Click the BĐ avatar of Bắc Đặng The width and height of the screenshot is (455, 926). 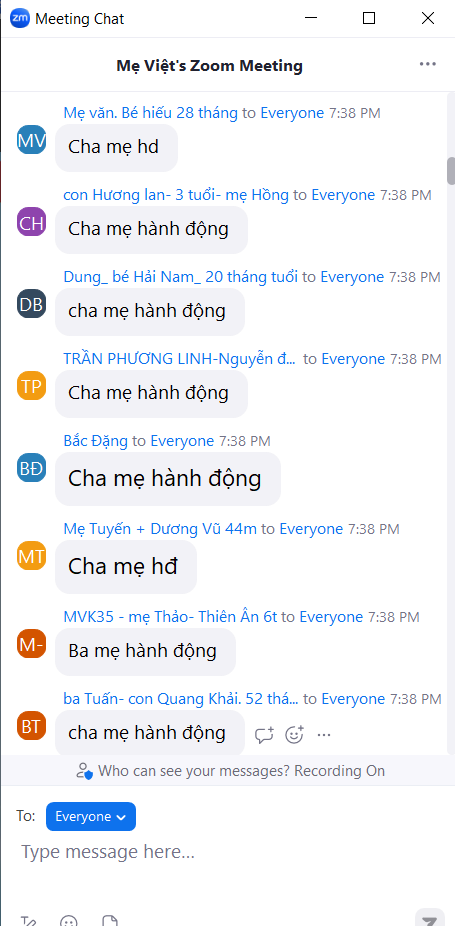pyautogui.click(x=31, y=468)
